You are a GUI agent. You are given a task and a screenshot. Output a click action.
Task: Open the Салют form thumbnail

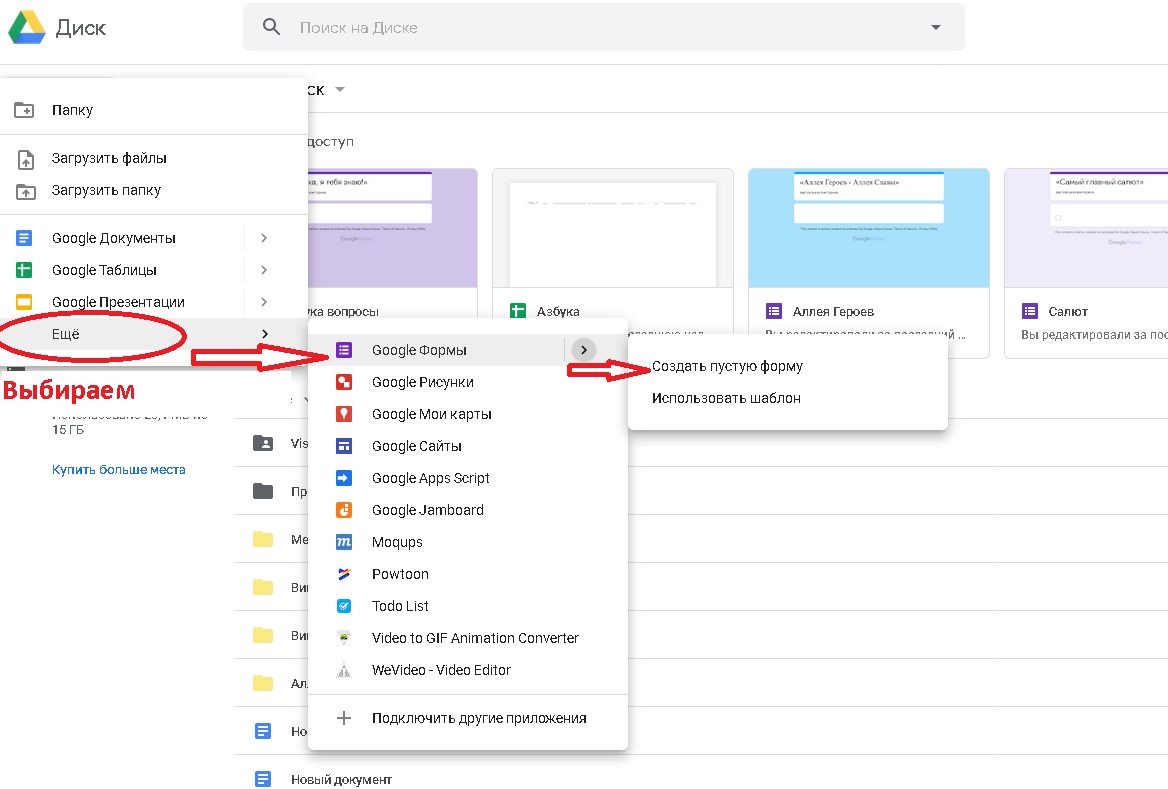[1086, 229]
